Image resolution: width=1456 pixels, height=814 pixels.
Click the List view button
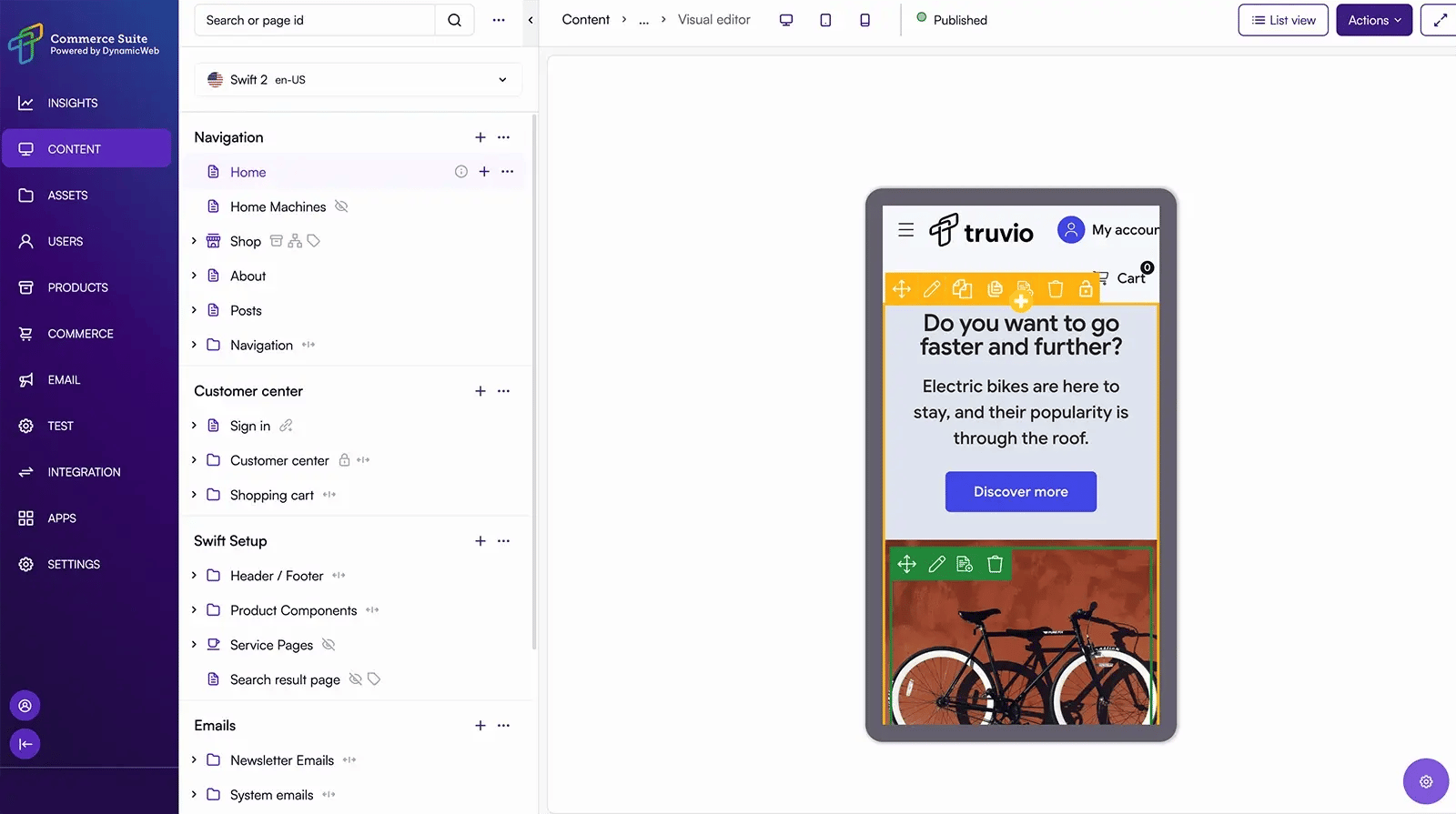[x=1283, y=20]
